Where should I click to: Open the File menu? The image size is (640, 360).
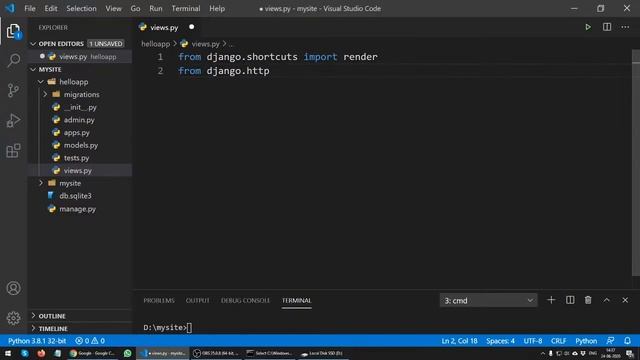30,9
